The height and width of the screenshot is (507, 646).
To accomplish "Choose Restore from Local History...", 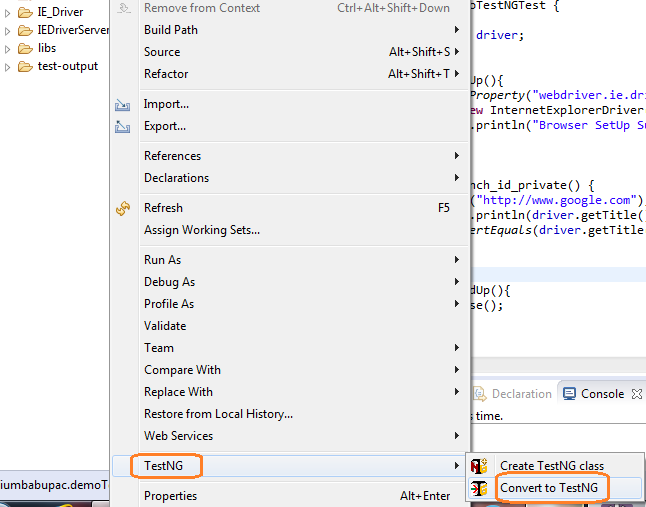I will 290,414.
